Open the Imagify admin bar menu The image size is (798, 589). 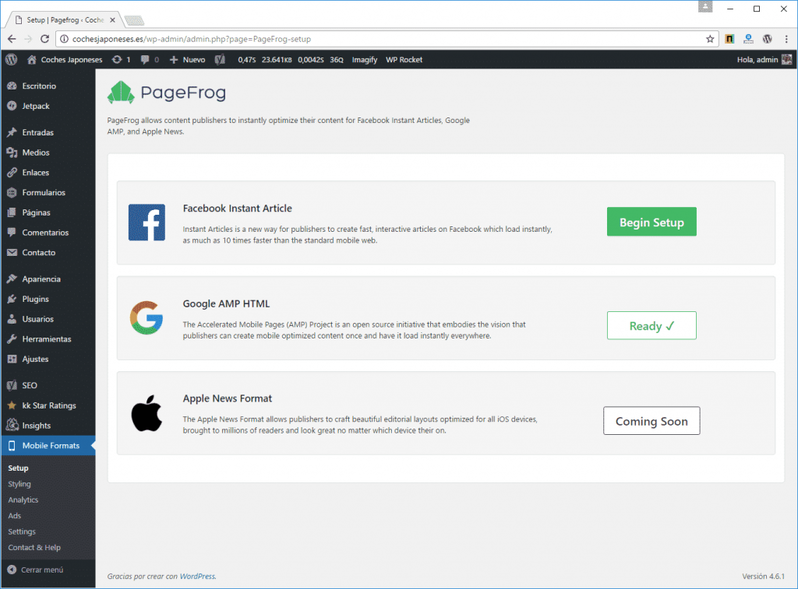(364, 60)
